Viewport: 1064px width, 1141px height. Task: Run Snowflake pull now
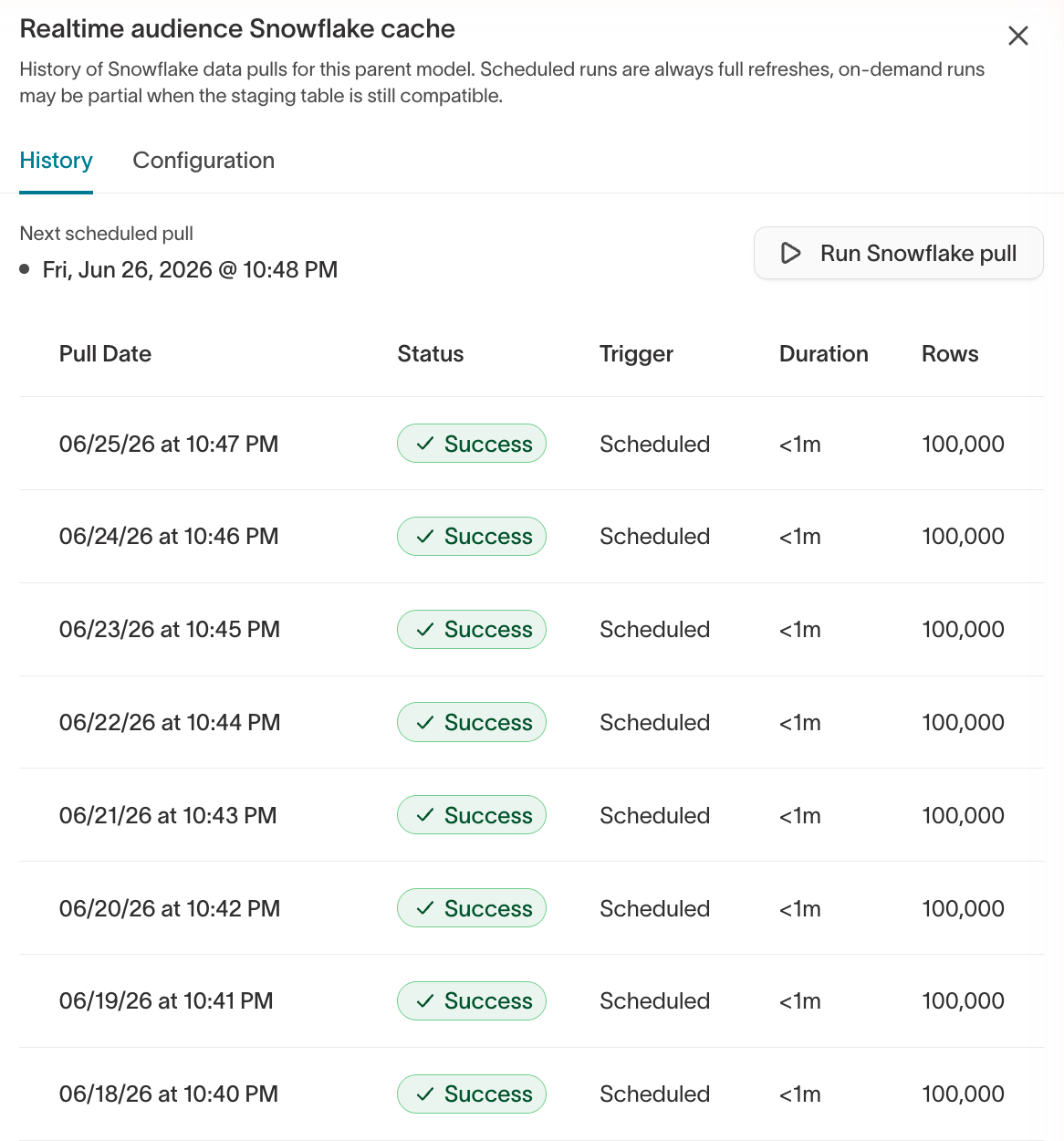click(899, 253)
